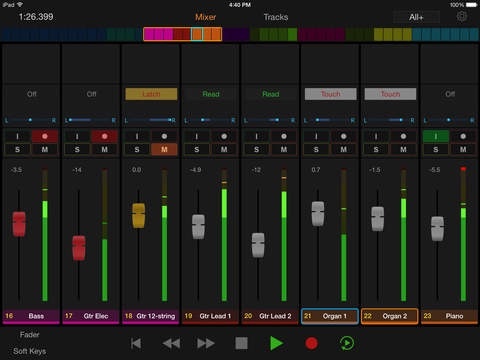The image size is (480, 360).
Task: Open the Soft Keys view
Action: tap(29, 351)
